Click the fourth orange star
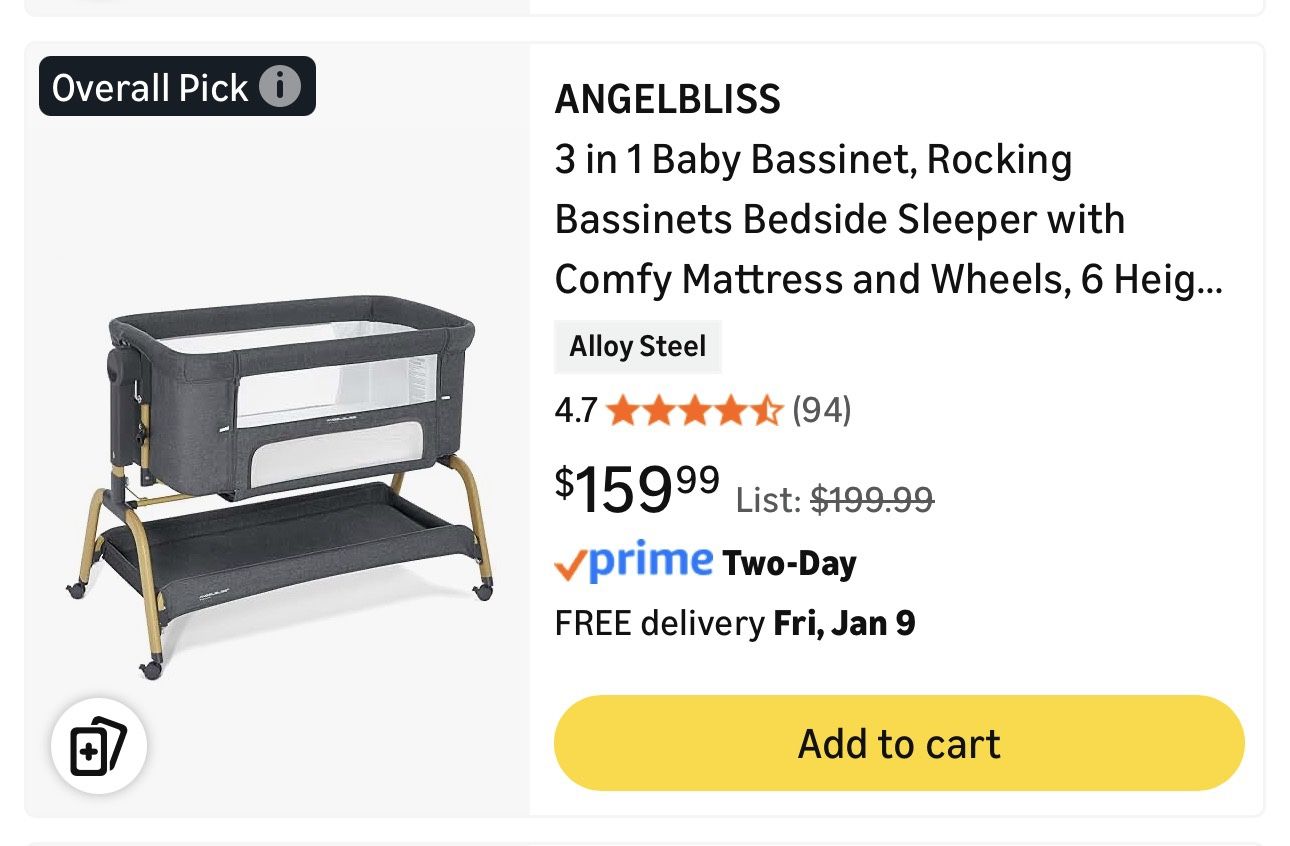This screenshot has width=1290, height=846. pos(731,409)
